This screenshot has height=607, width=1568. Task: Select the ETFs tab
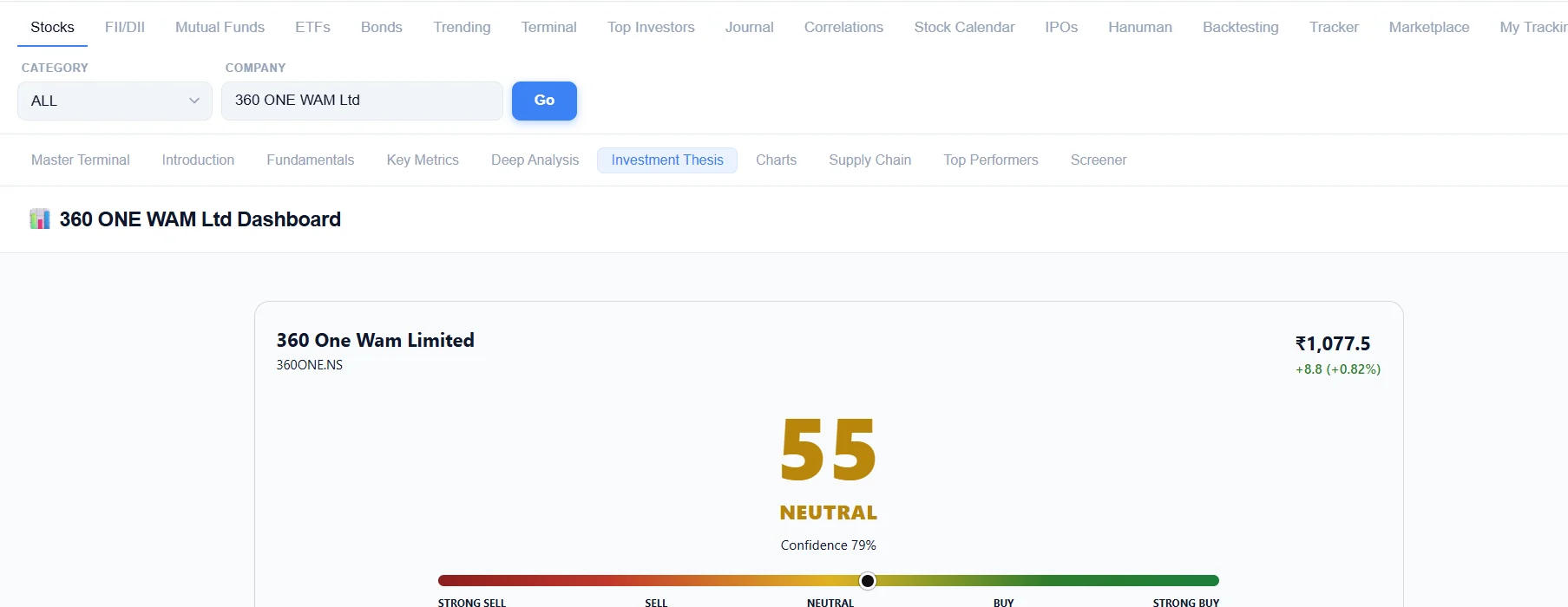coord(312,27)
